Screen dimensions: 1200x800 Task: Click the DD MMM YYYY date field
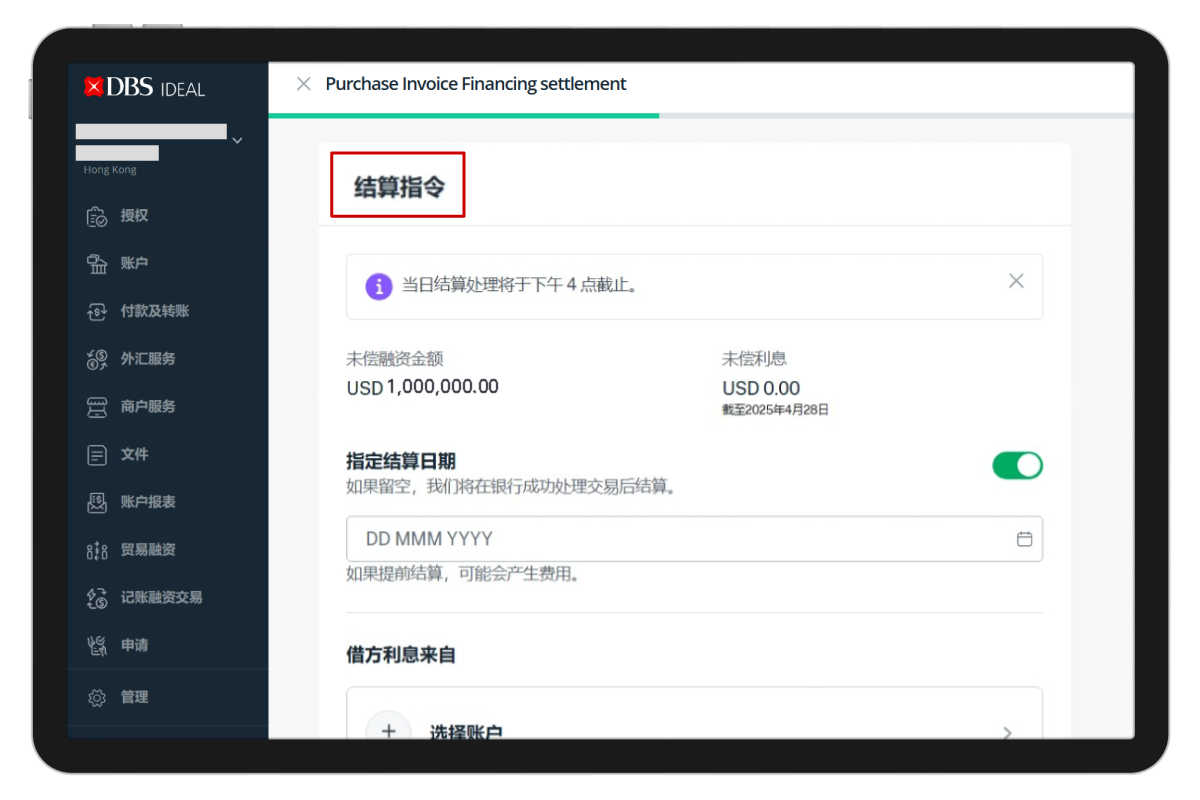pos(680,539)
